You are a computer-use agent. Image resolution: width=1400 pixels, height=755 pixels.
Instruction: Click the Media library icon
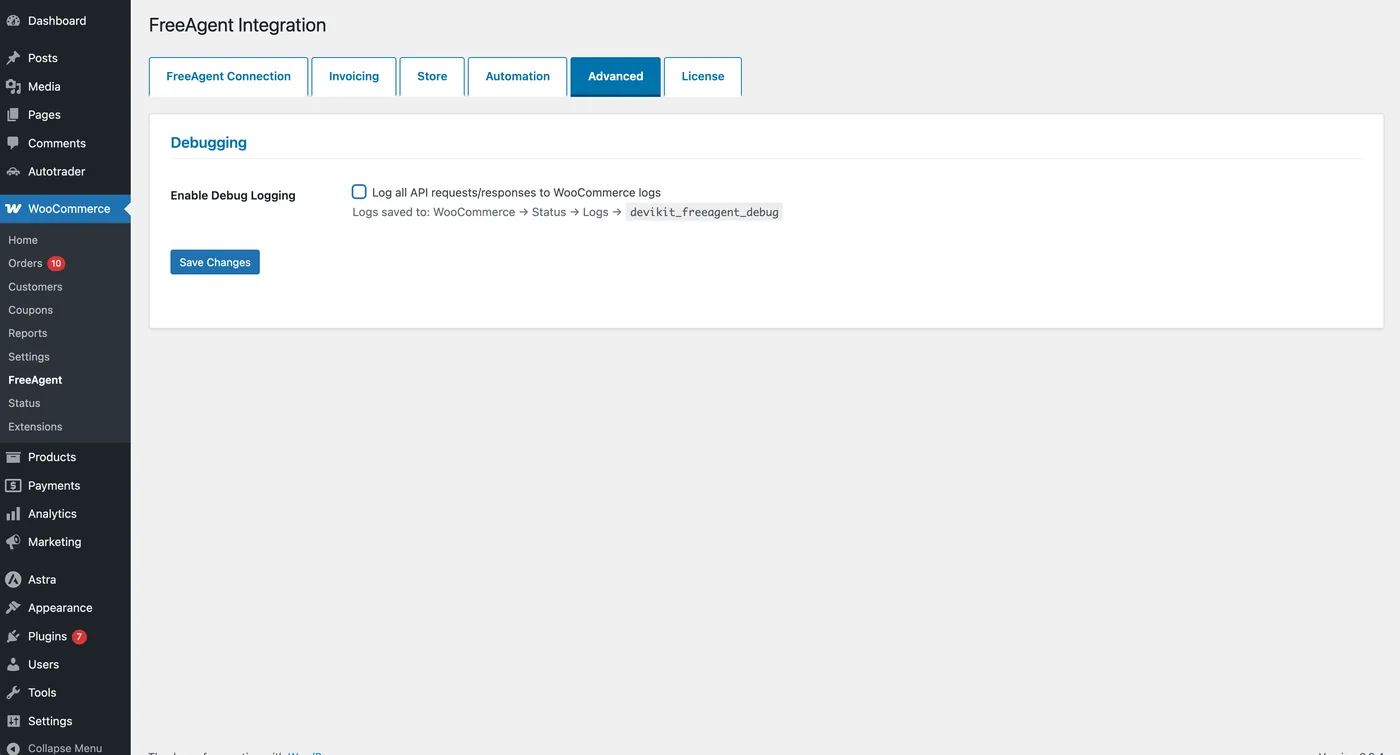click(x=13, y=87)
